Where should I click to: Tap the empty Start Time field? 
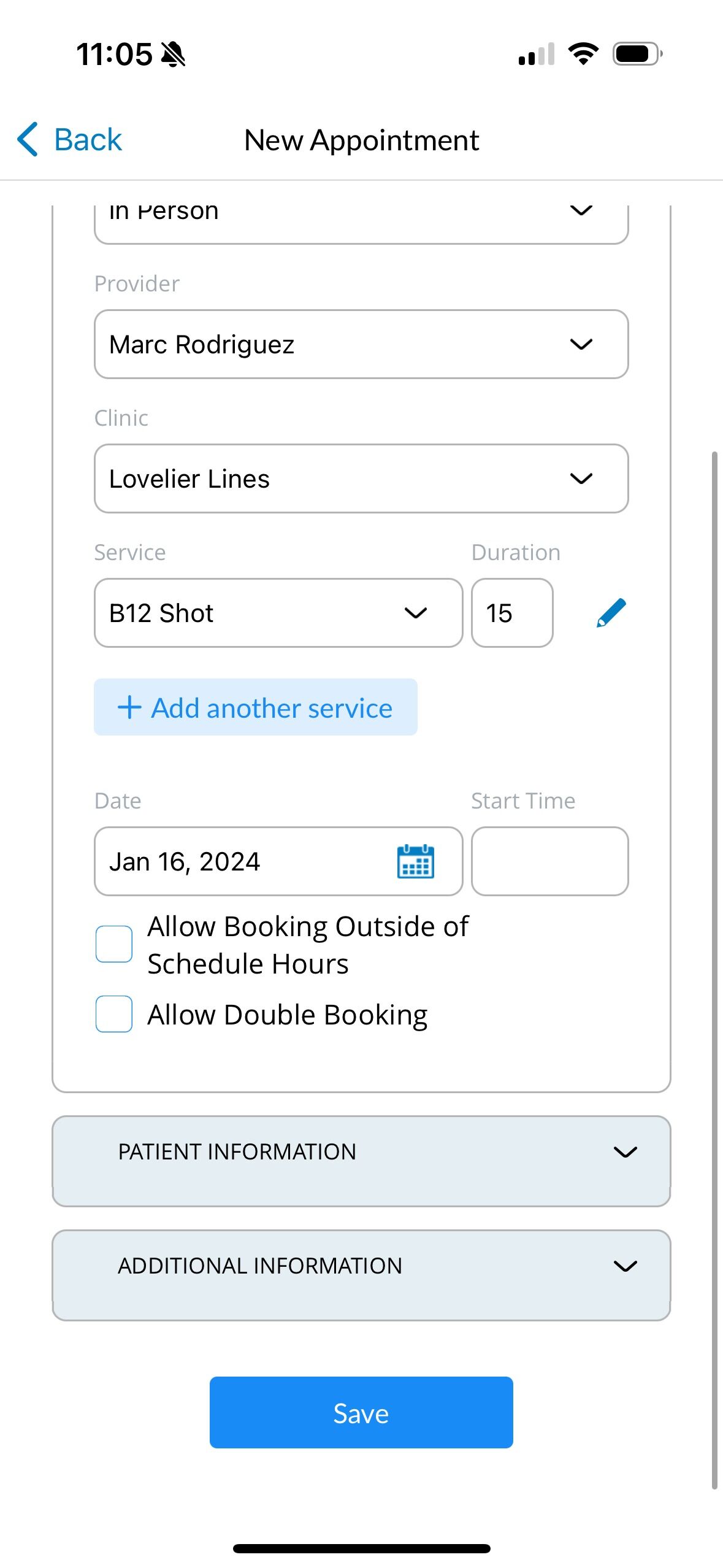point(550,861)
